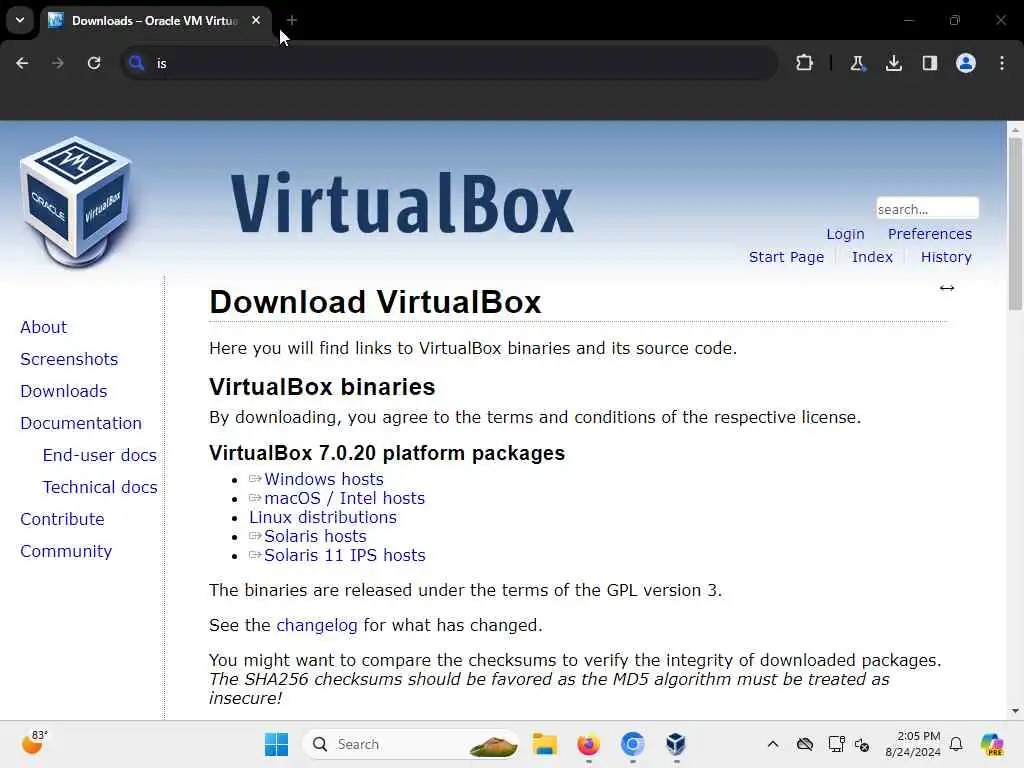The height and width of the screenshot is (768, 1024).
Task: Go back with the browser back arrow
Action: coord(22,63)
